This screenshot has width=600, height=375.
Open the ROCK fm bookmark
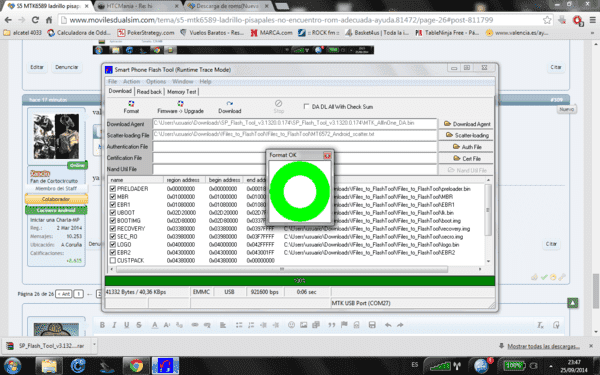[x=319, y=33]
